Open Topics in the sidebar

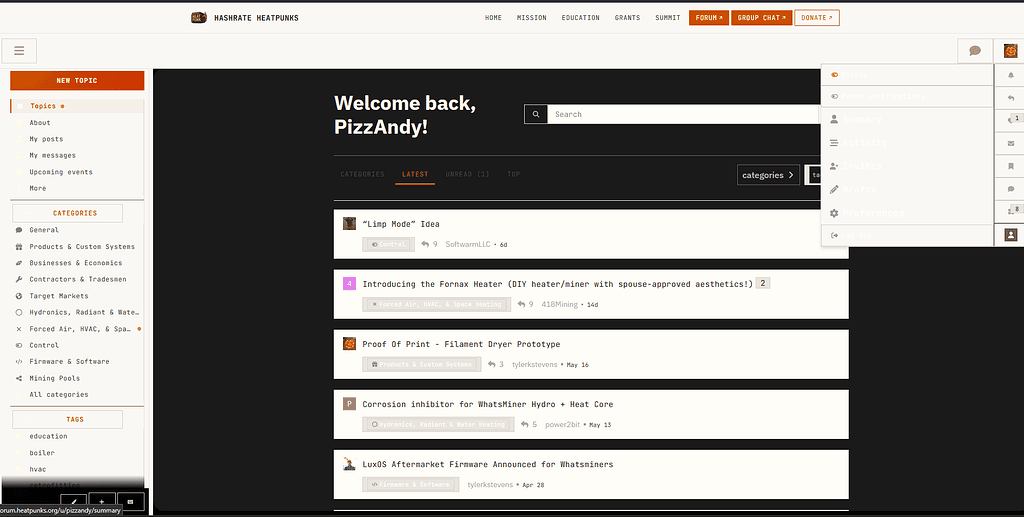(77, 106)
